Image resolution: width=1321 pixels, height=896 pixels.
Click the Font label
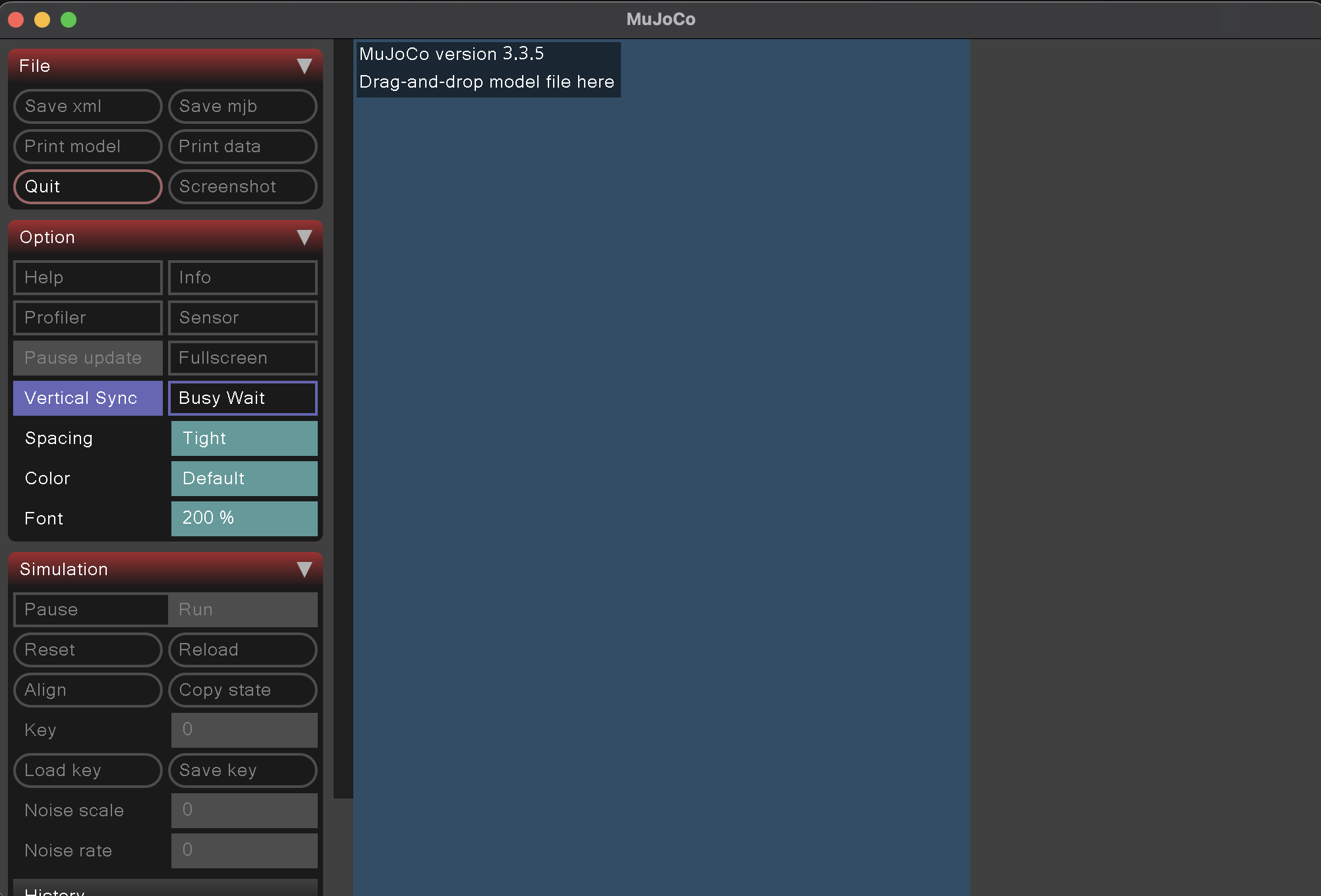pos(44,518)
